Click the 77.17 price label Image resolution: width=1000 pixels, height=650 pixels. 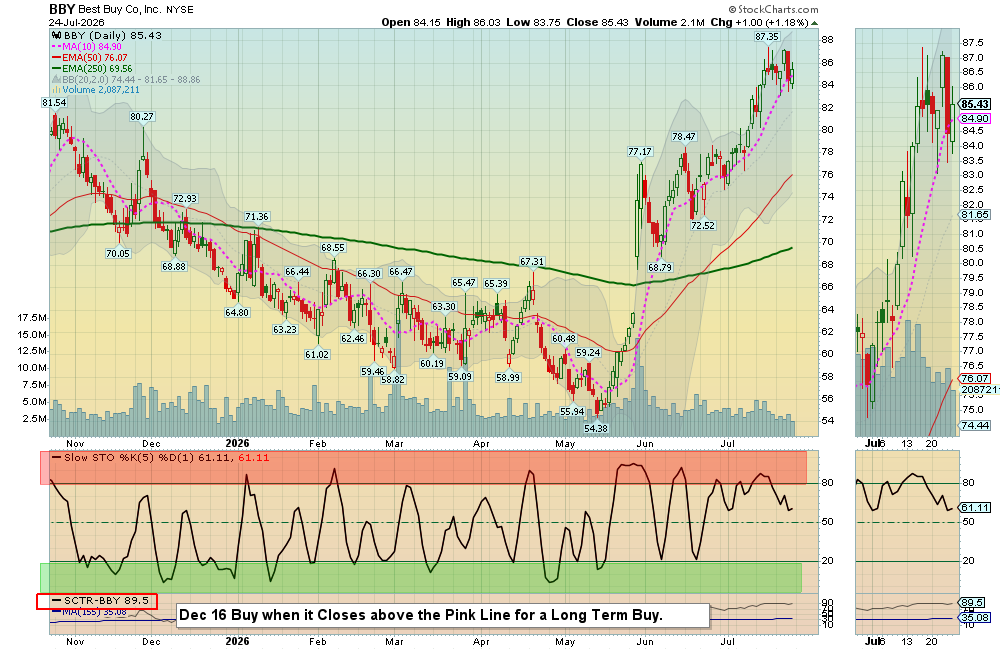click(x=640, y=151)
